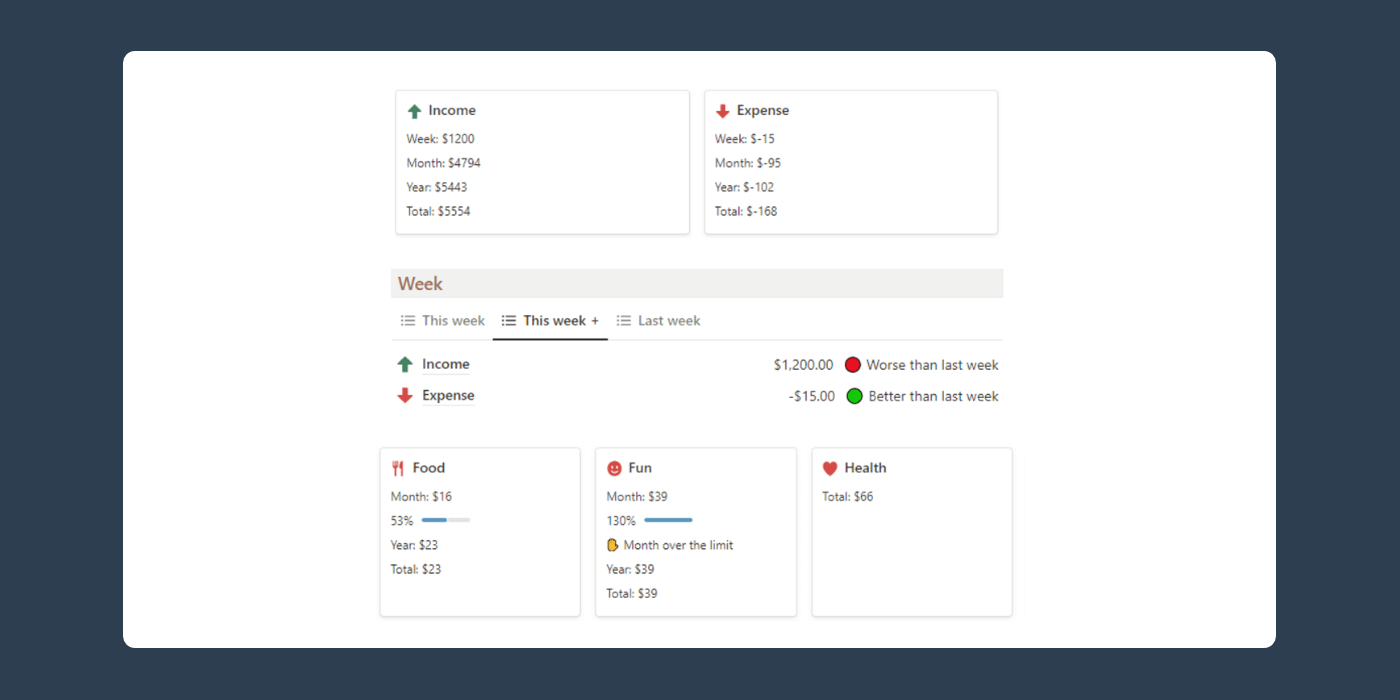Click Month: $16 on Food card
Viewport: 1400px width, 700px height.
421,497
